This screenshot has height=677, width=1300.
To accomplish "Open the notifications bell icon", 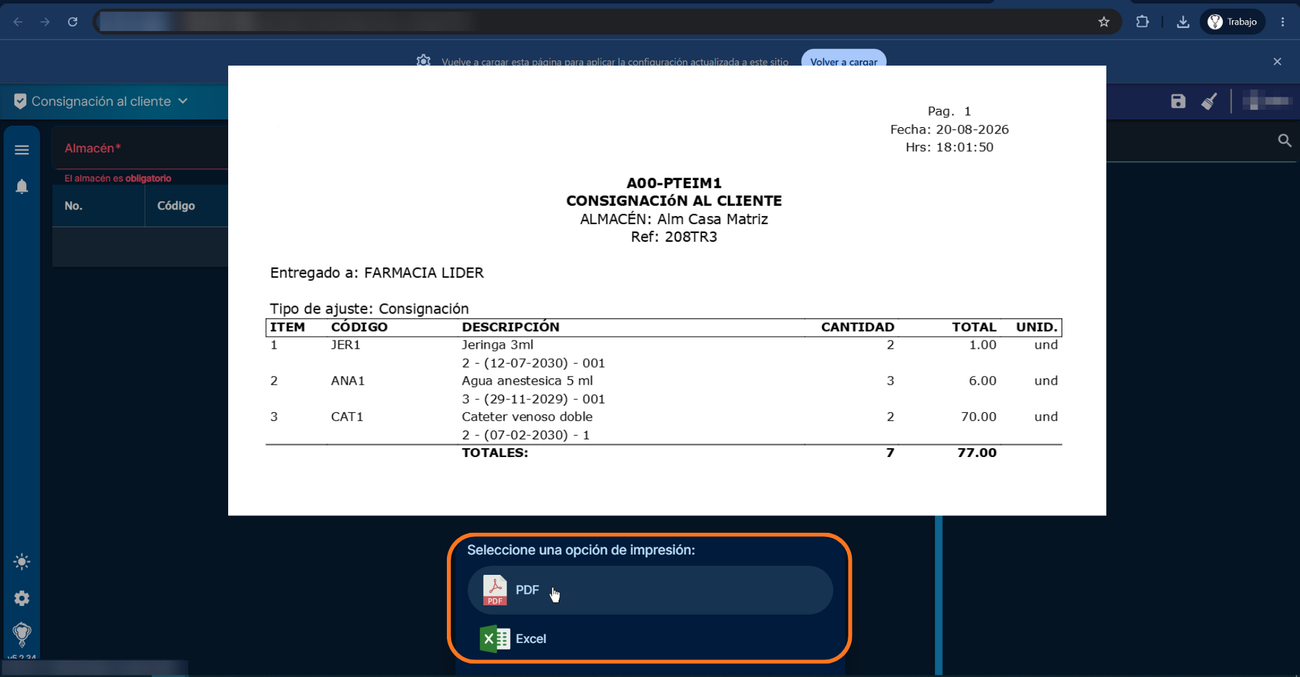I will 22,187.
